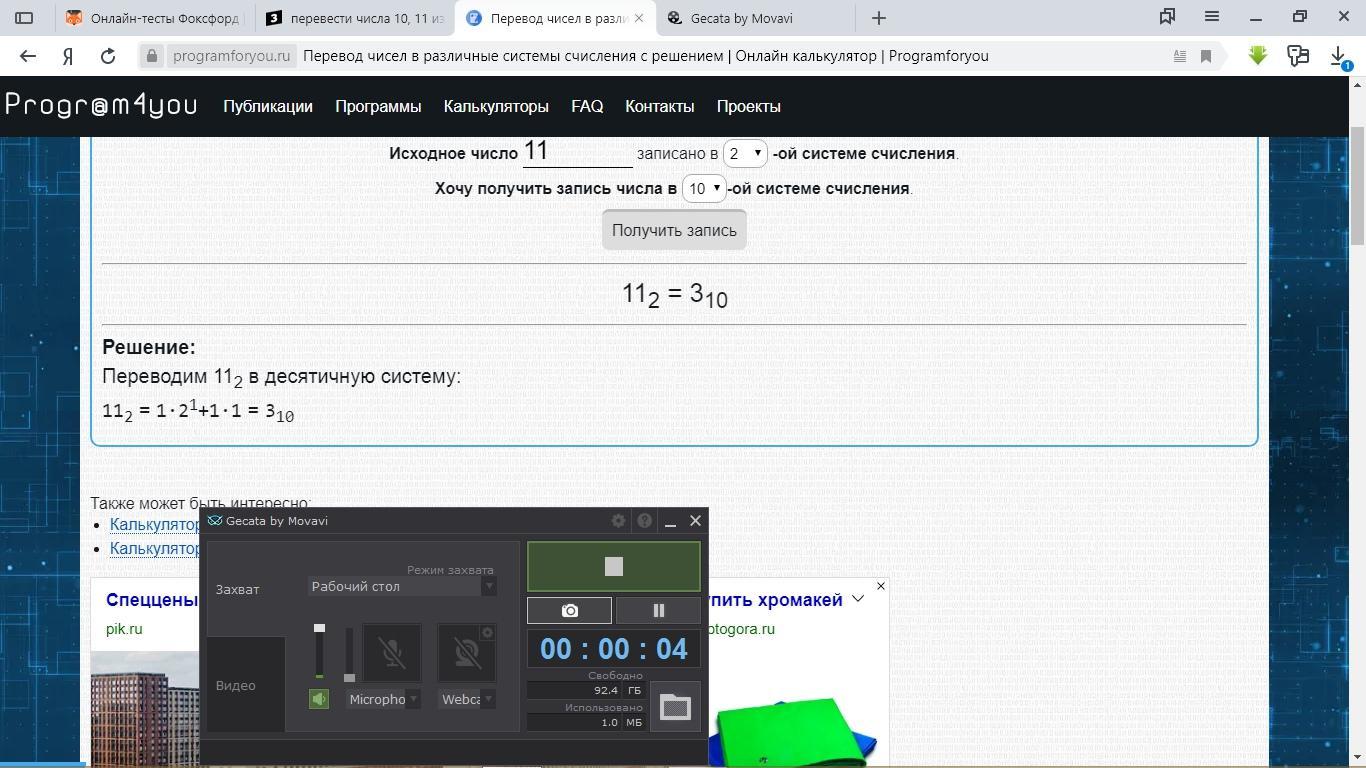Take a screenshot with the camera button

(x=569, y=610)
